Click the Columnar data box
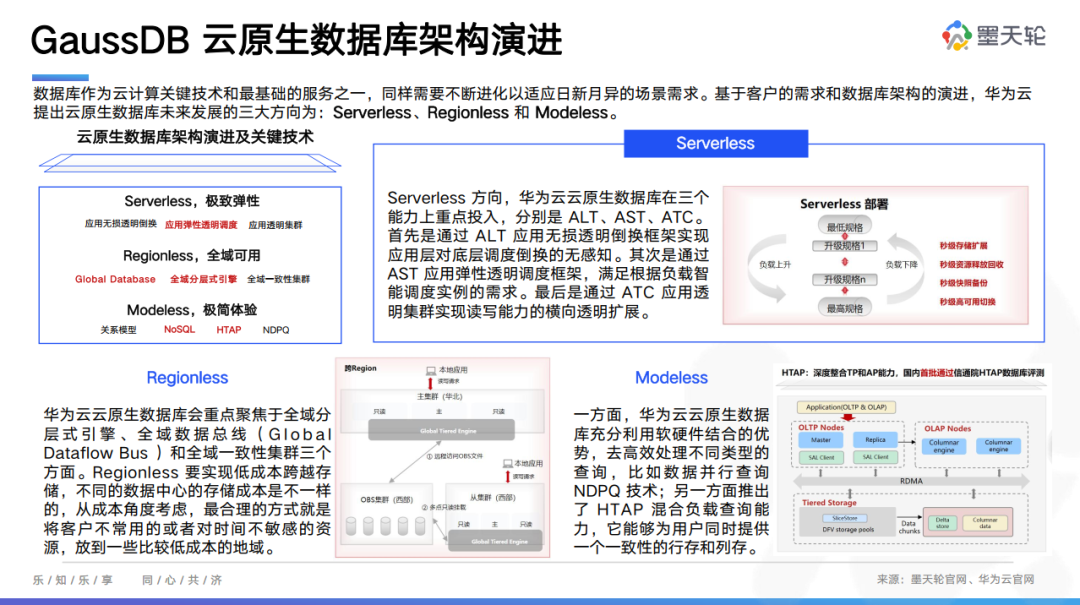1080x605 pixels. (985, 523)
